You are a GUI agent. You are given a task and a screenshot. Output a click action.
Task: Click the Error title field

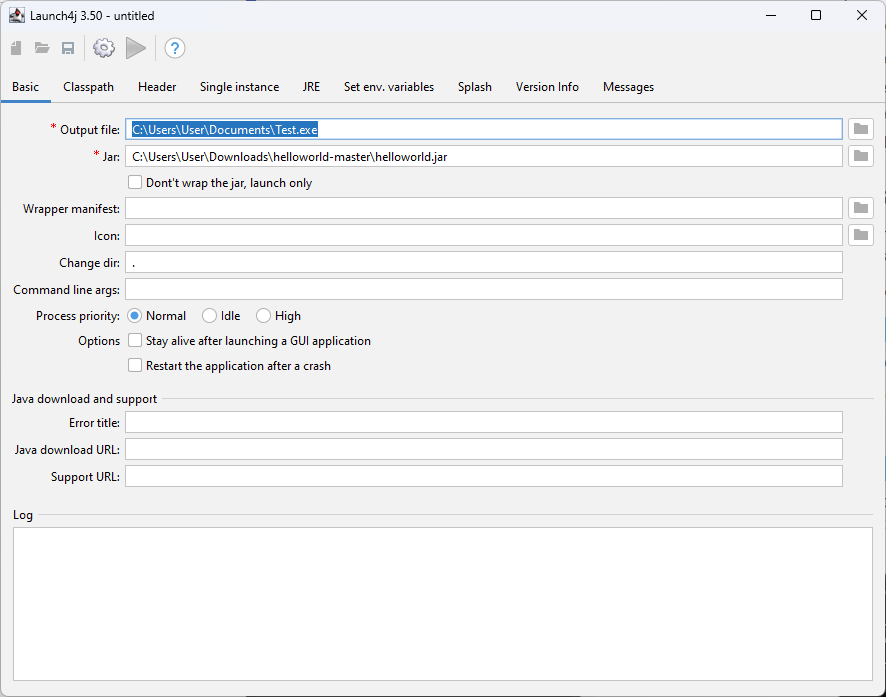click(484, 422)
